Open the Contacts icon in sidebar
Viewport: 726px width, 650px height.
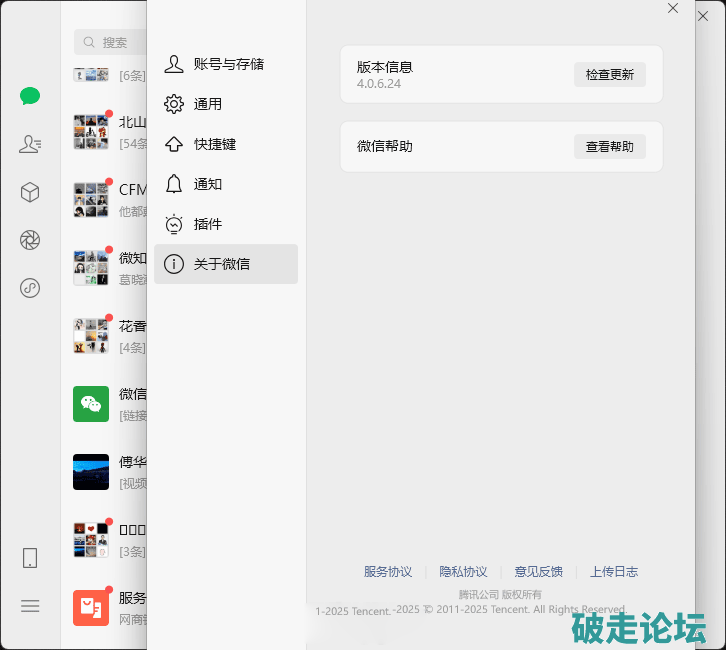click(x=30, y=144)
